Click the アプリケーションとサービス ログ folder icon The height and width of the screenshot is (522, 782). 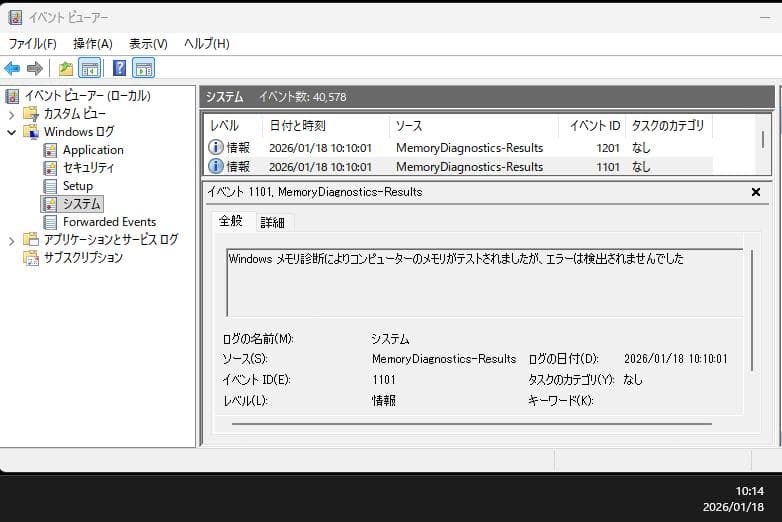31,240
